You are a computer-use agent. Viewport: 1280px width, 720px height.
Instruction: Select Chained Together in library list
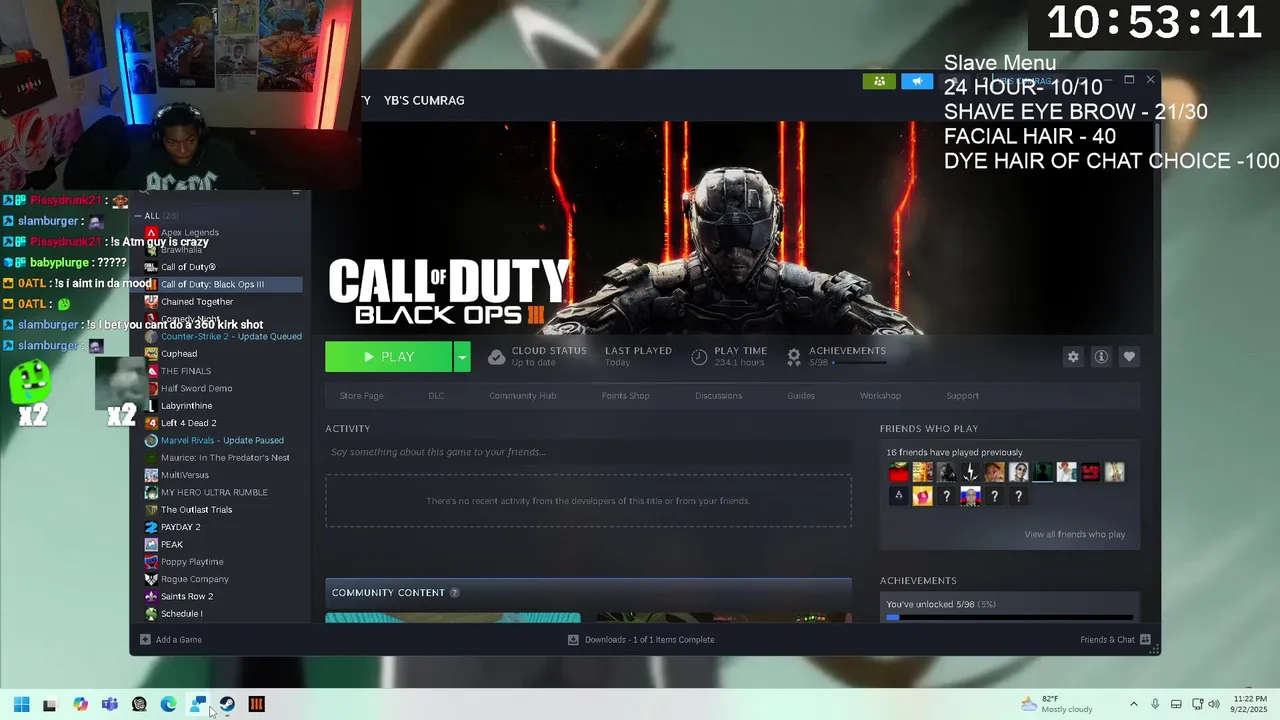click(x=218, y=302)
